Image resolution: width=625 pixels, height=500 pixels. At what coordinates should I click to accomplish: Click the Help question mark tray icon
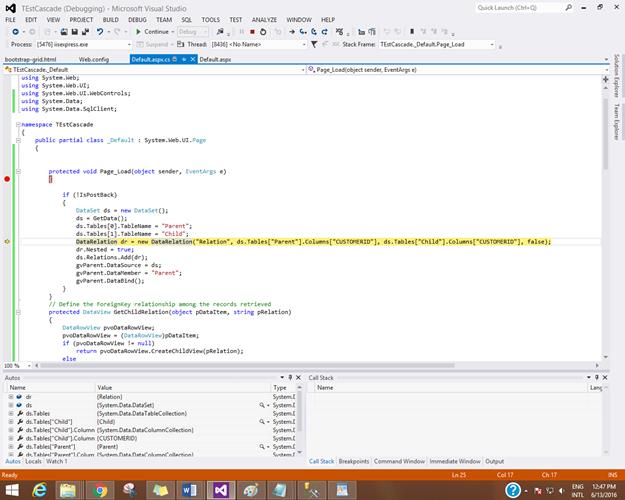[x=511, y=489]
